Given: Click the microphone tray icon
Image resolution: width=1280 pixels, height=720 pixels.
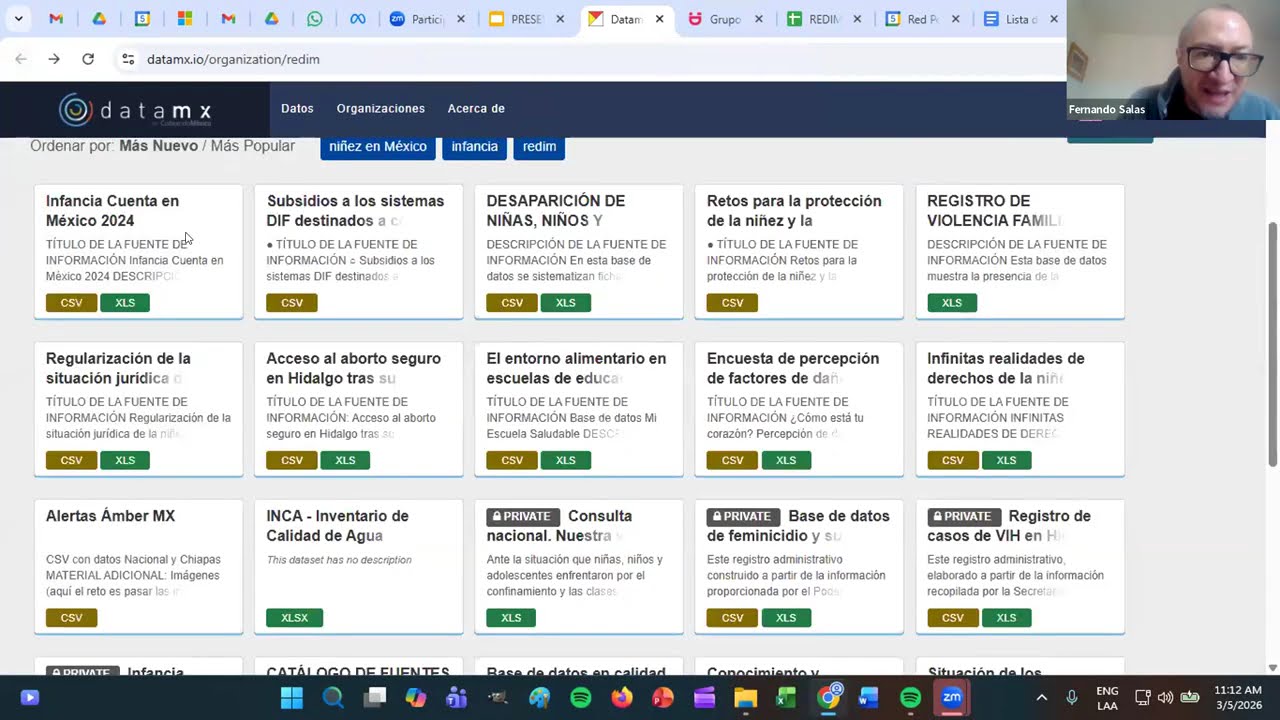Looking at the screenshot, I should click(1072, 697).
